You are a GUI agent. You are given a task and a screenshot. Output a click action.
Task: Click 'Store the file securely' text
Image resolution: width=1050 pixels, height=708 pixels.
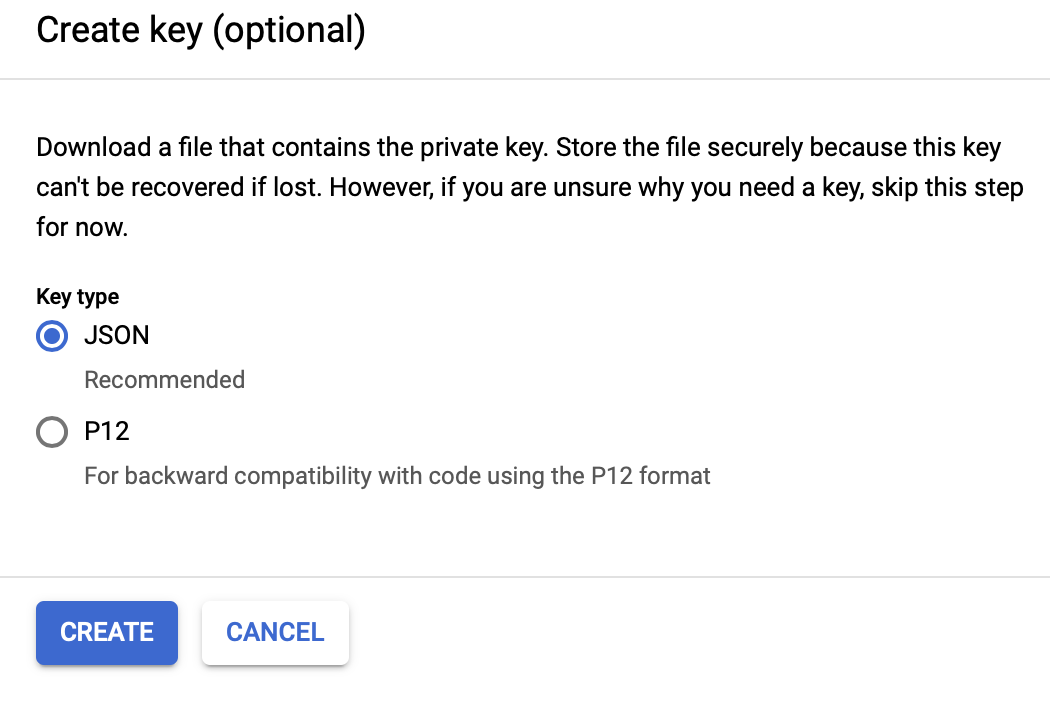679,147
